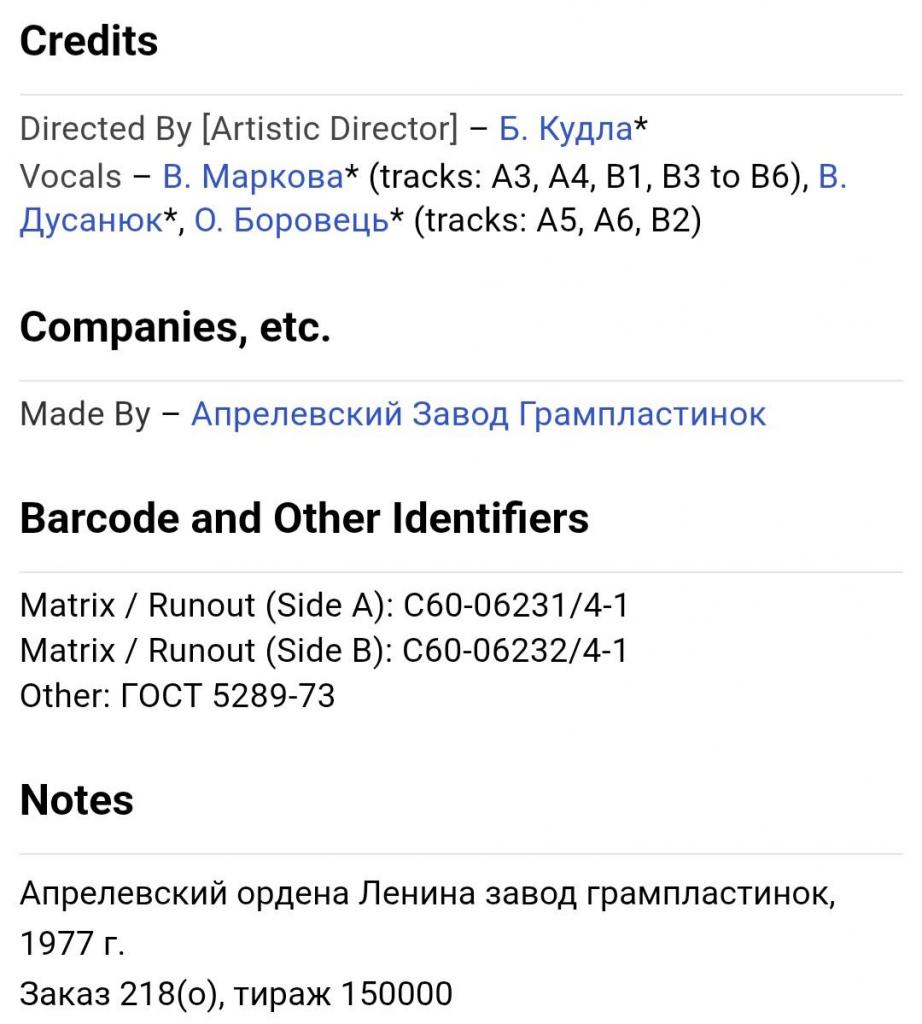This screenshot has height=1024, width=922.
Task: Click the Side B matrix runout line
Action: pos(323,652)
